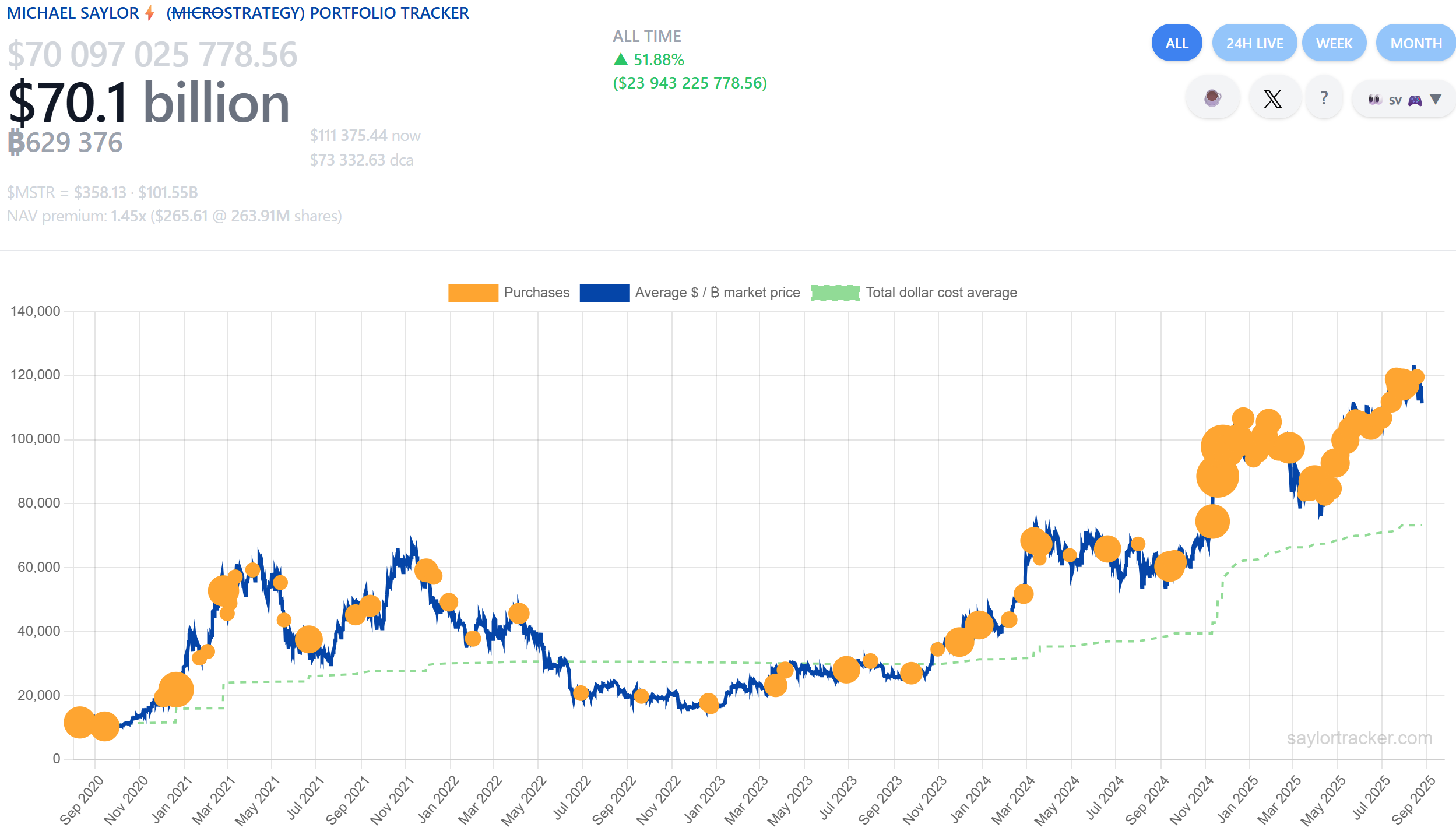This screenshot has height=831, width=1456.
Task: Click the Jan 2022 x-axis label
Action: coord(438,800)
